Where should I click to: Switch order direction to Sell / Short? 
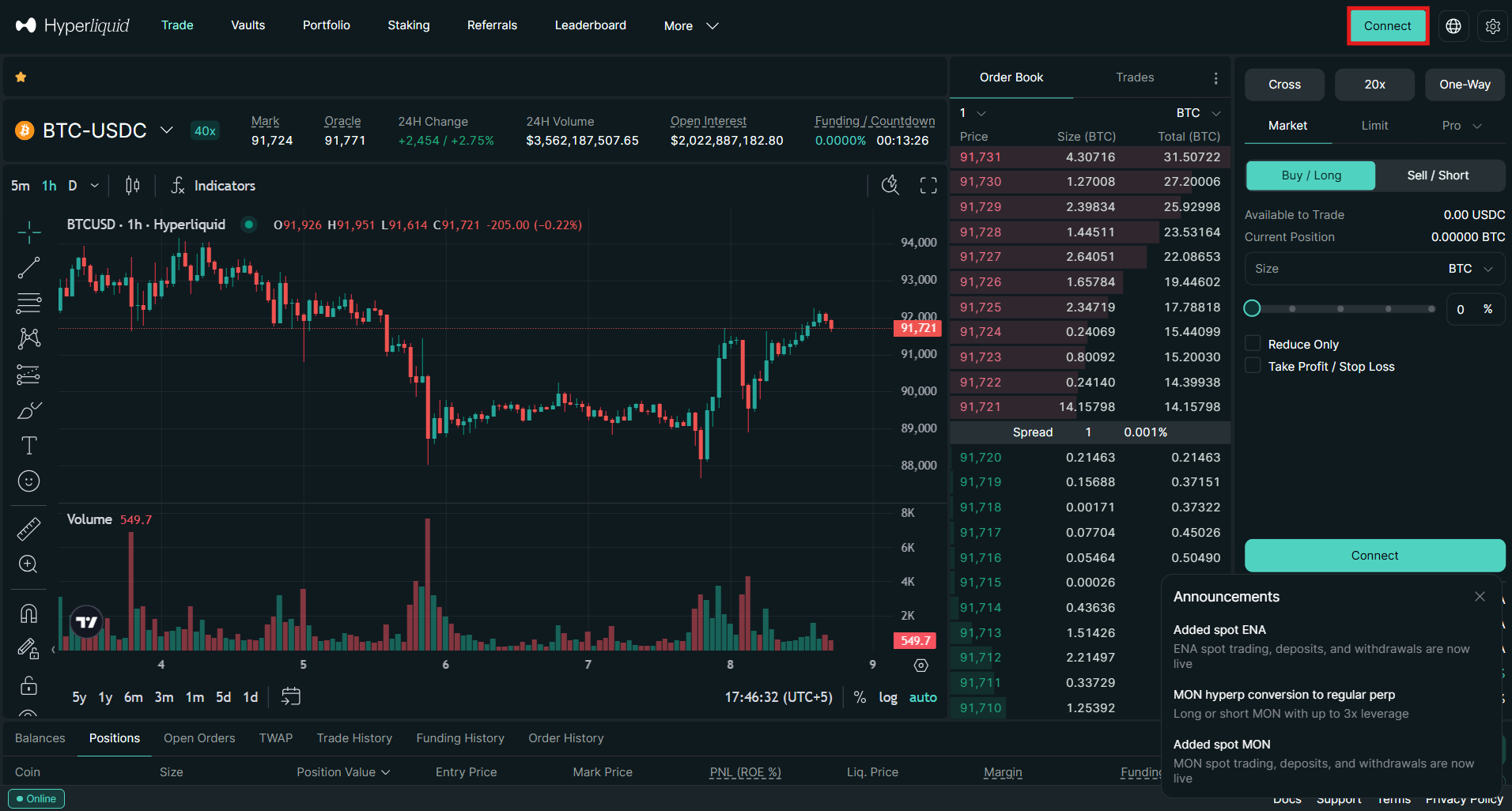(x=1437, y=175)
